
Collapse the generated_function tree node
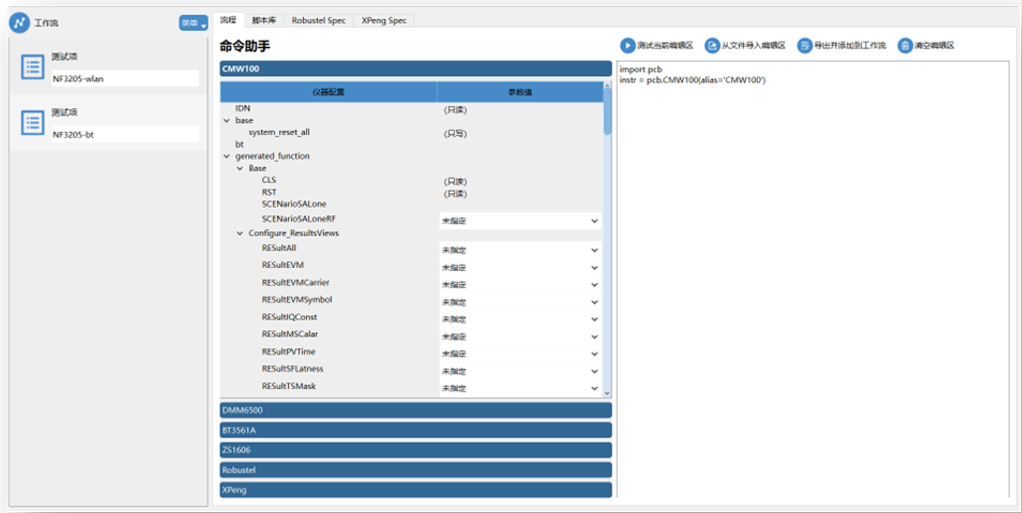point(226,157)
